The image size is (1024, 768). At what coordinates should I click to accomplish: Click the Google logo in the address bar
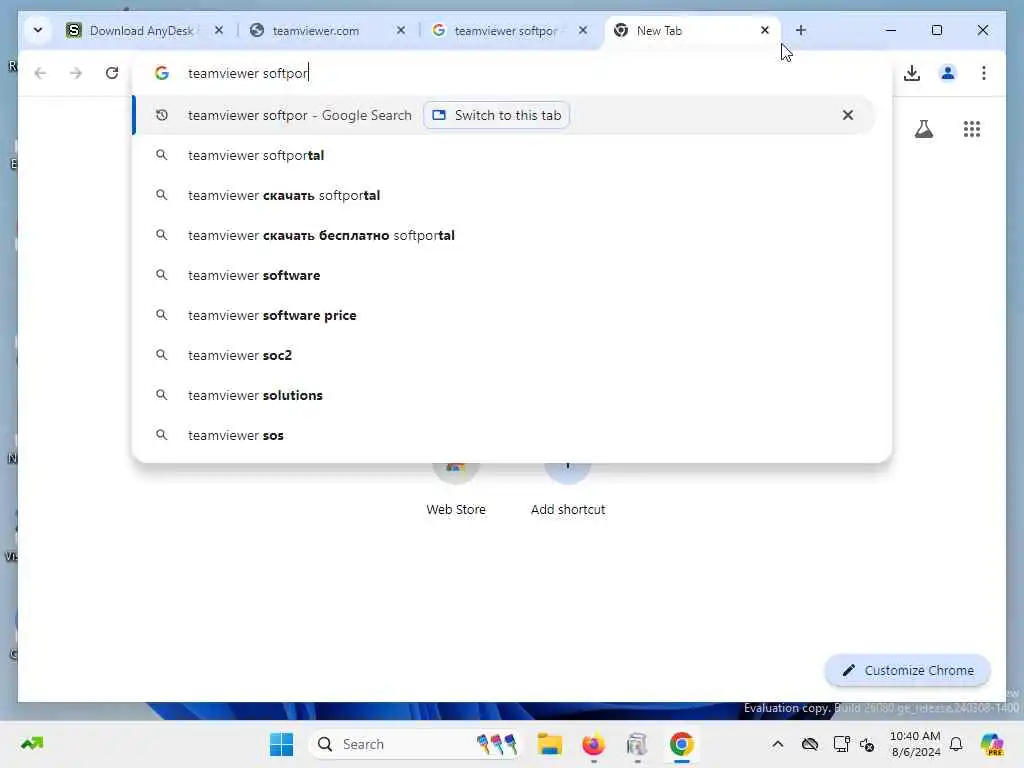tap(162, 73)
